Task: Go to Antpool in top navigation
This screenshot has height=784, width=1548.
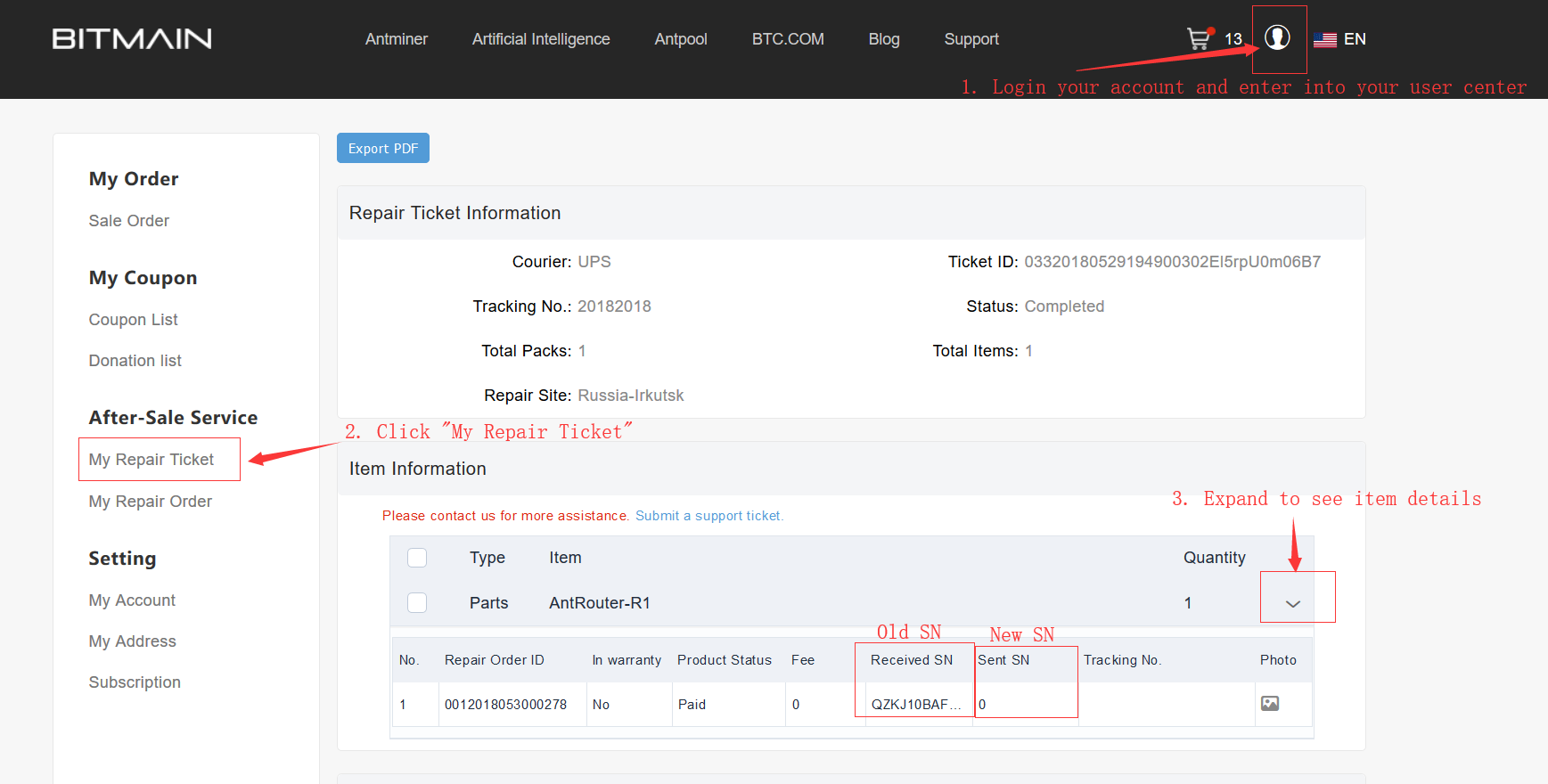Action: pos(681,39)
